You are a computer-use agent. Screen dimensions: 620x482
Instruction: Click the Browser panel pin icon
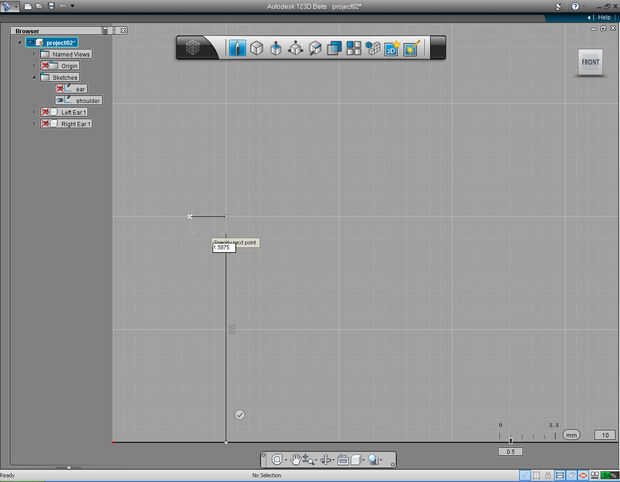[x=105, y=30]
